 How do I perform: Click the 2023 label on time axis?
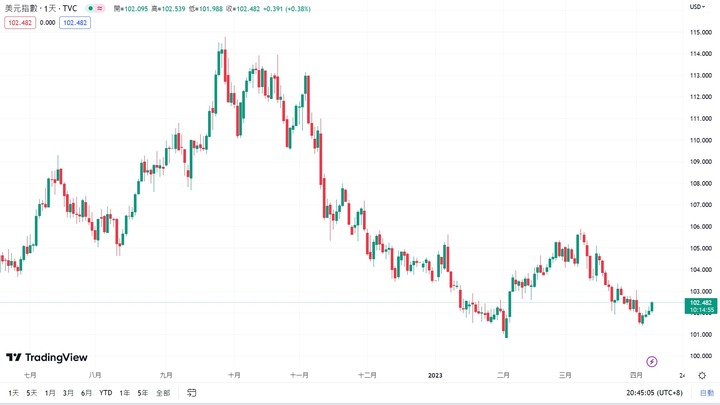435,375
